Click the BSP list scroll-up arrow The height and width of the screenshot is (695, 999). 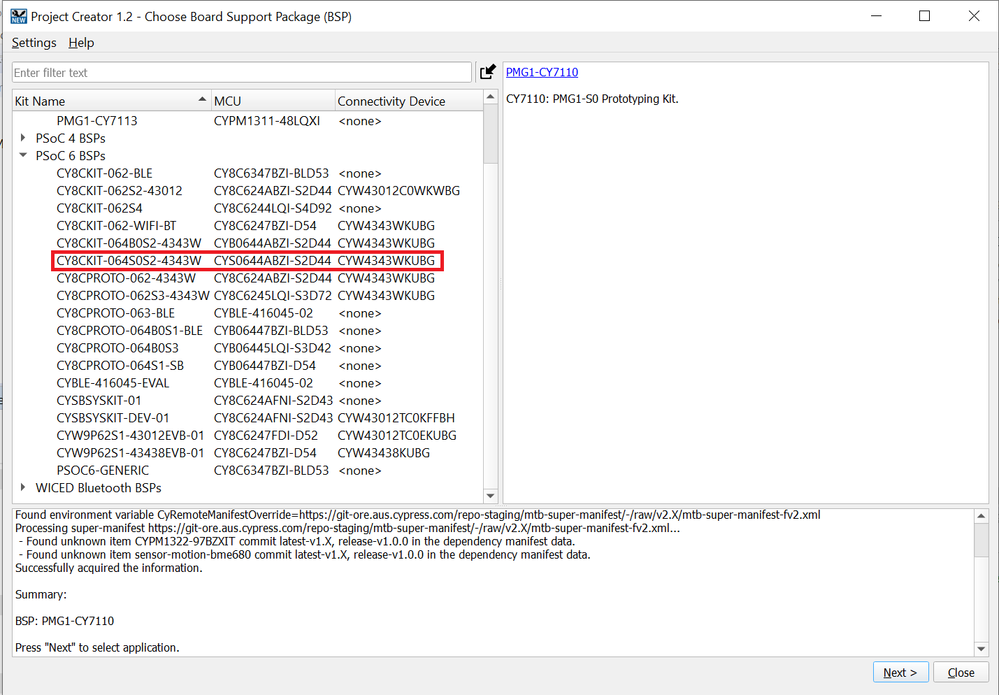[490, 97]
